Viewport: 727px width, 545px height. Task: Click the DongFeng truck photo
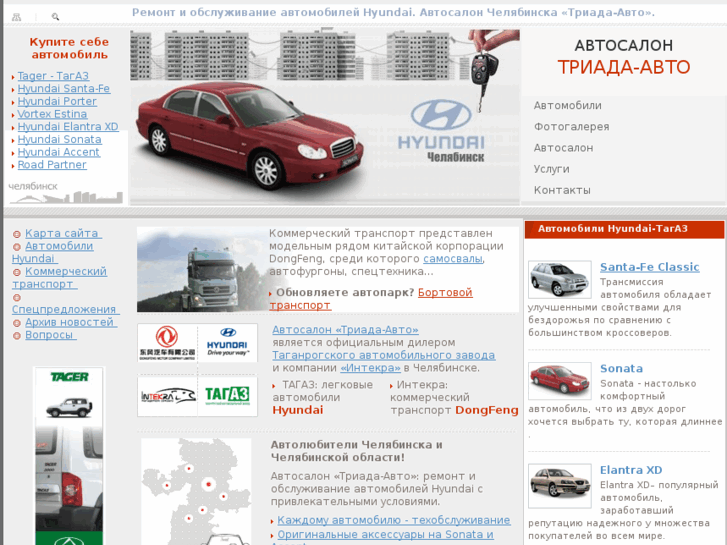[x=202, y=269]
